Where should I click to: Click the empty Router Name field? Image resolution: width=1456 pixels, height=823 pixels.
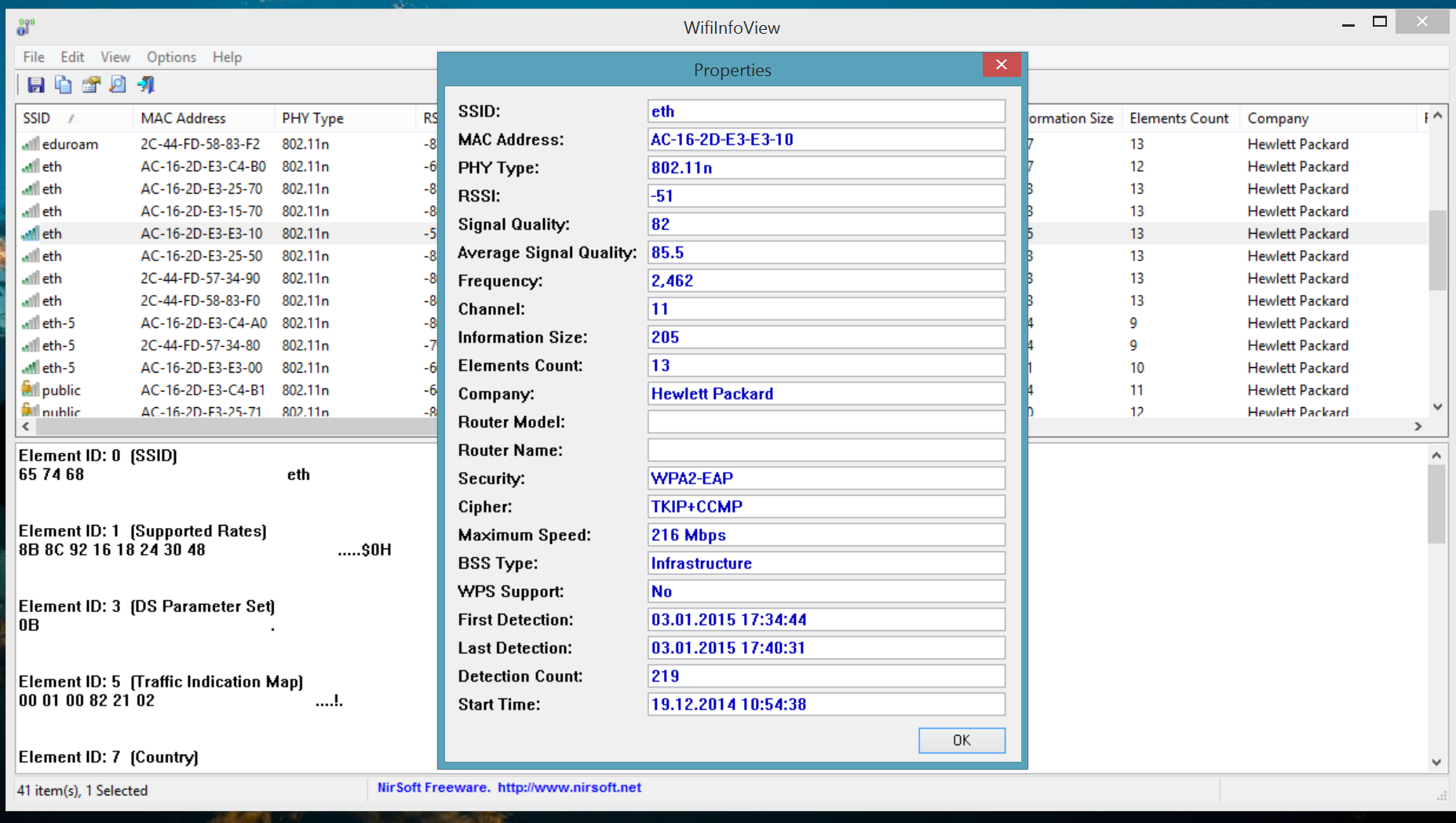(x=827, y=450)
